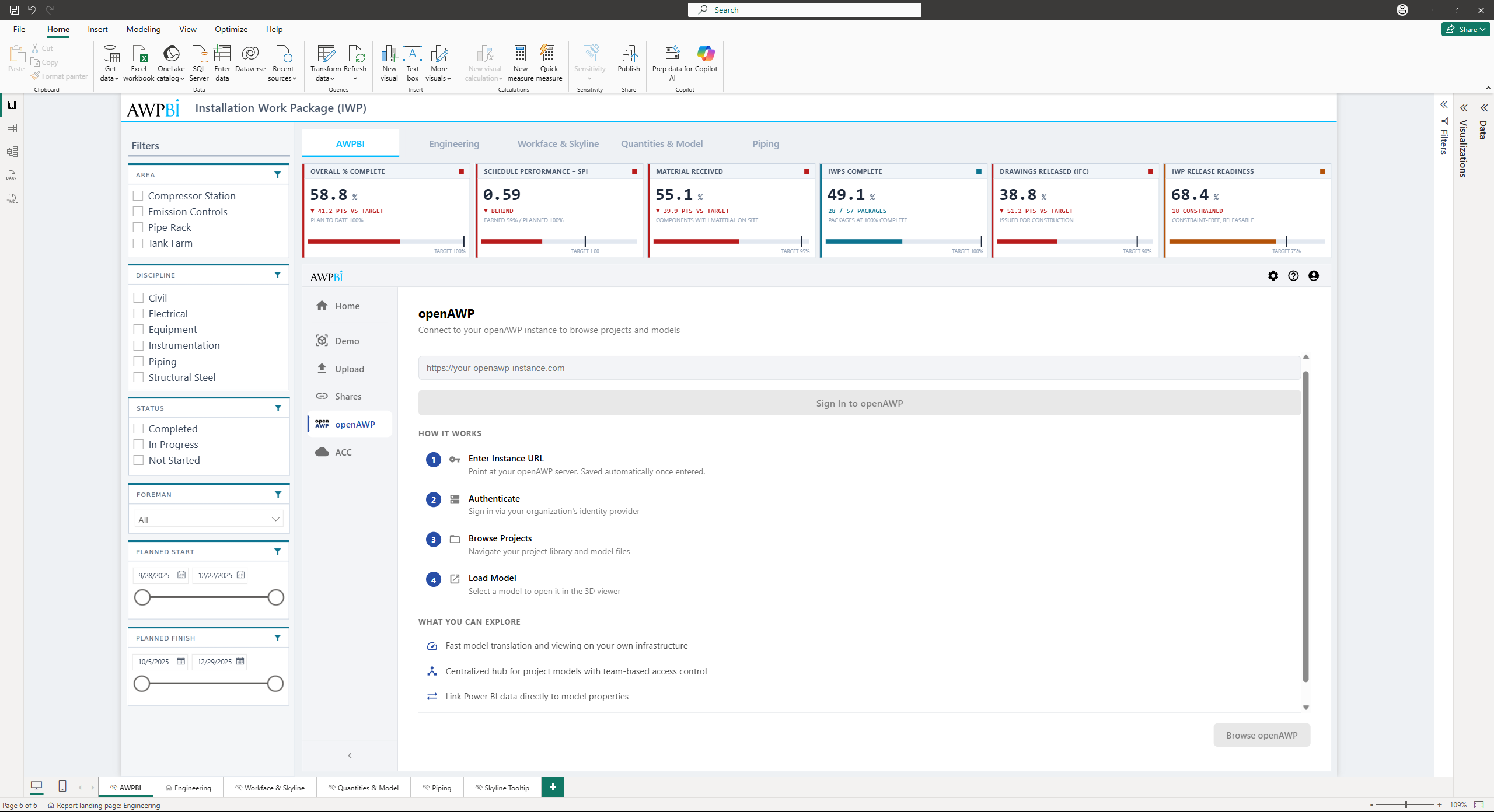
Task: Click the Browse openAWP button
Action: 1262,735
